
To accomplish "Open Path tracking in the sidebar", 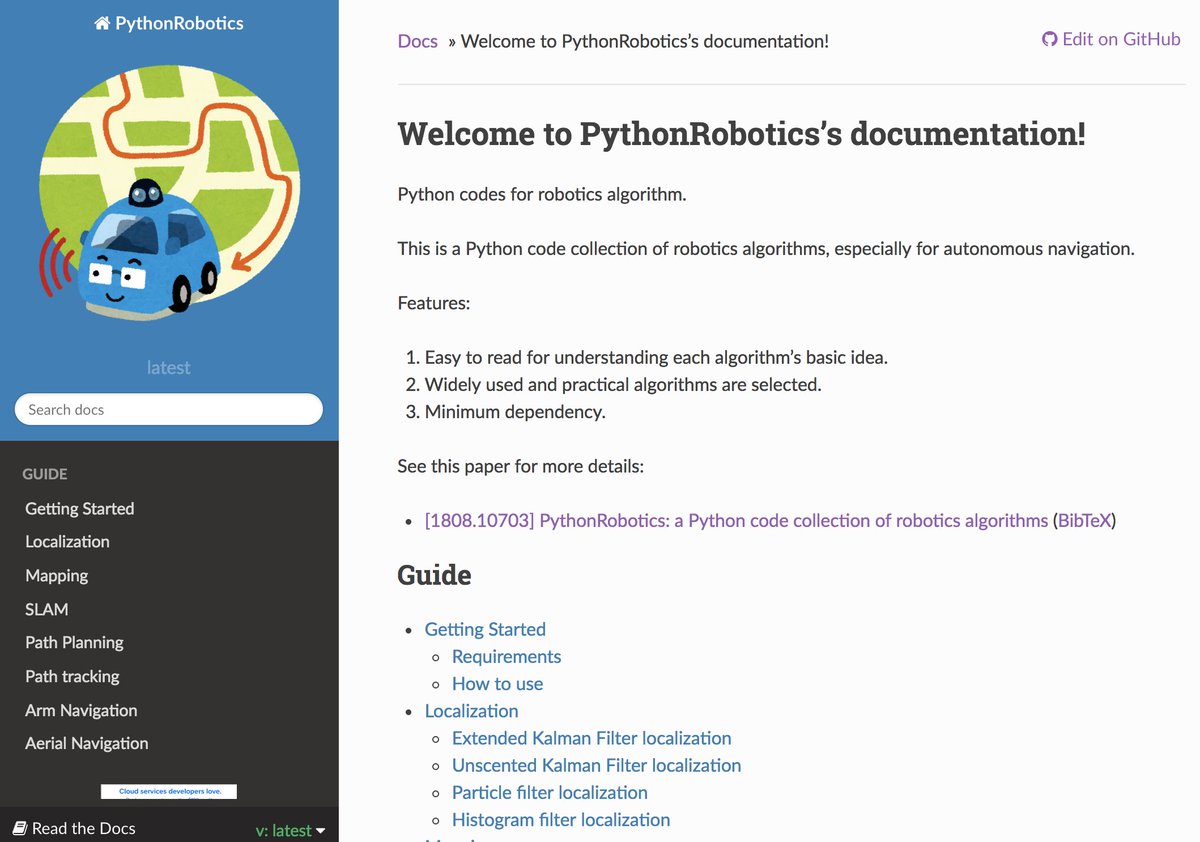I will (x=72, y=676).
